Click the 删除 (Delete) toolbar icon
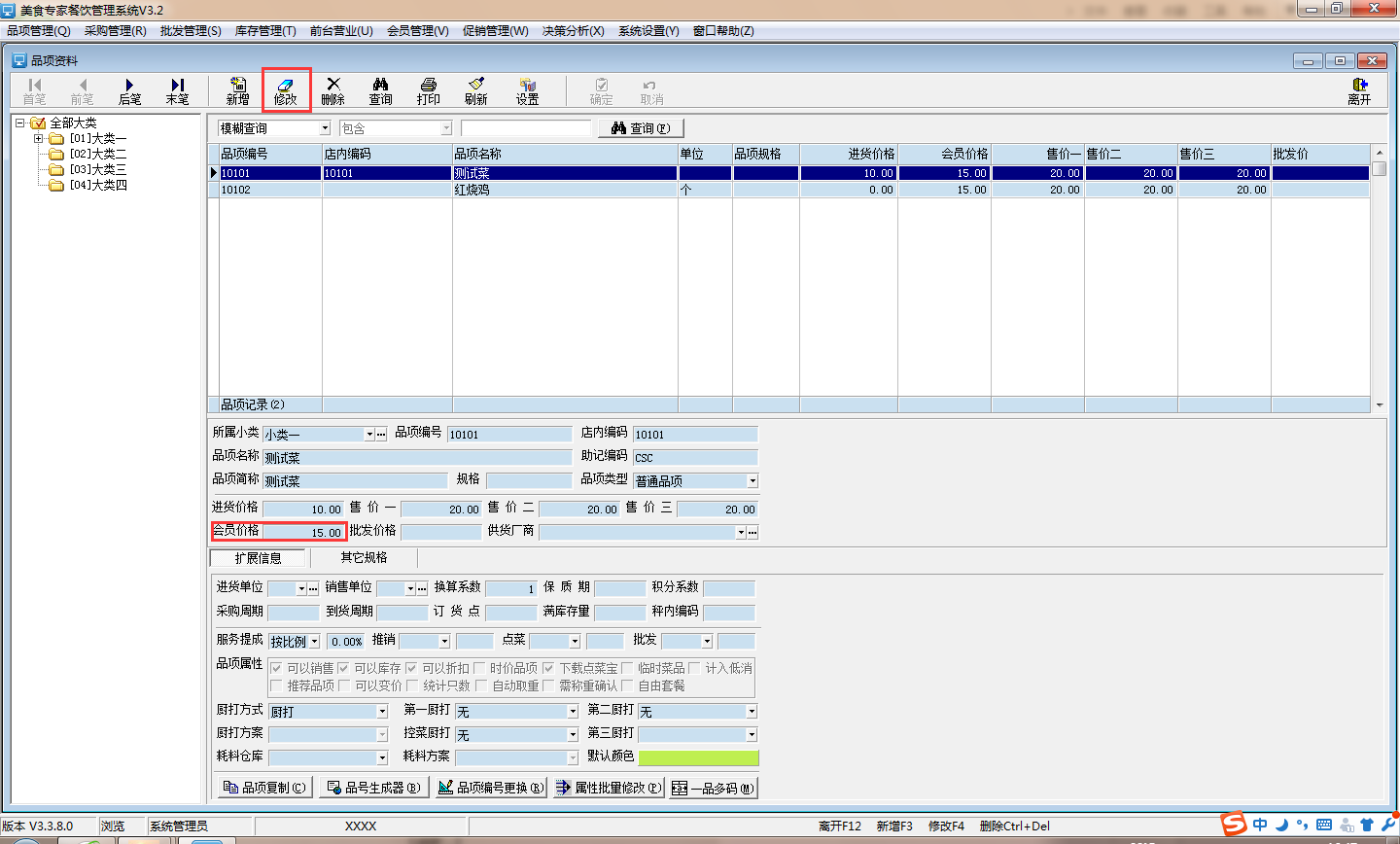 tap(332, 90)
